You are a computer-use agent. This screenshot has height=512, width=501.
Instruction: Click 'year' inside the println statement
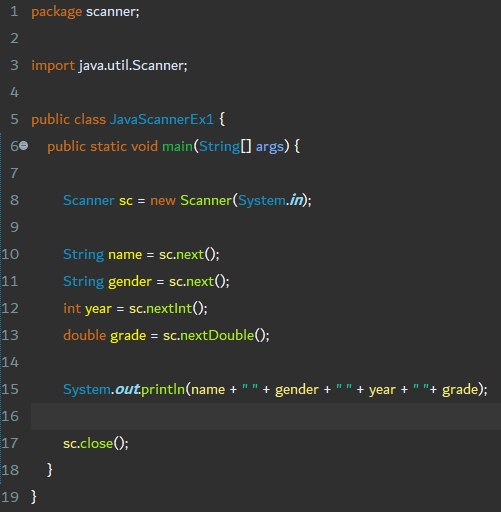[382, 390]
